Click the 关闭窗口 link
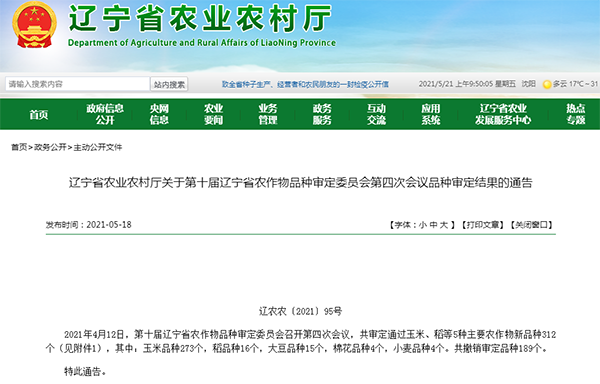Viewport: 600px width, 384px height. click(x=532, y=225)
